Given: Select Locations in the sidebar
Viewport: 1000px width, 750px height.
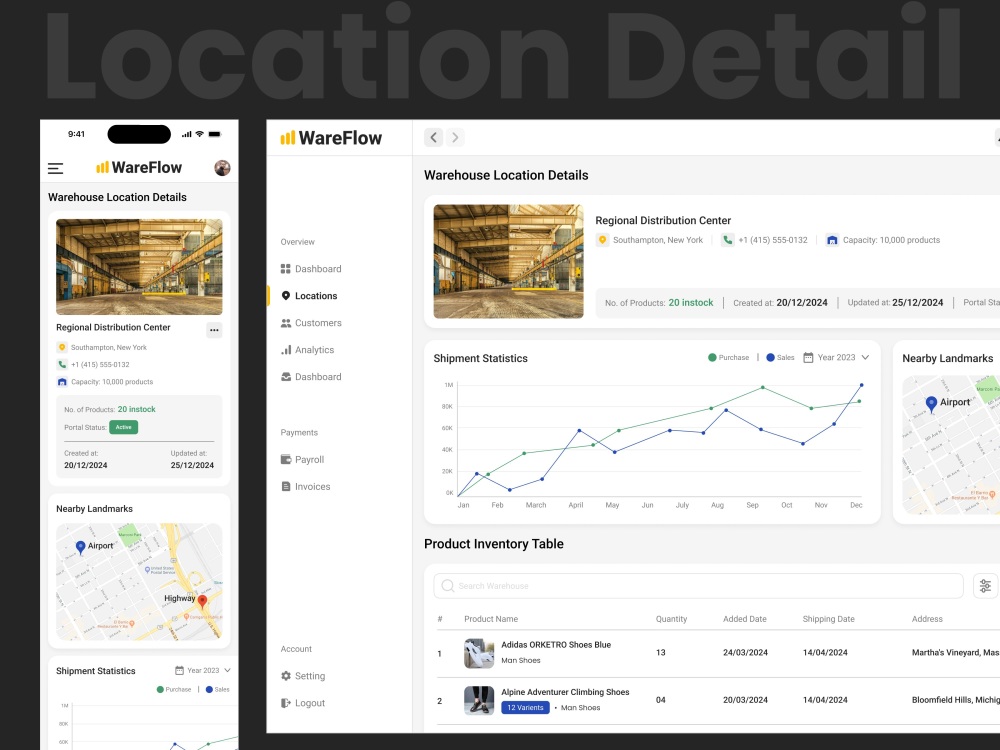Looking at the screenshot, I should point(309,296).
